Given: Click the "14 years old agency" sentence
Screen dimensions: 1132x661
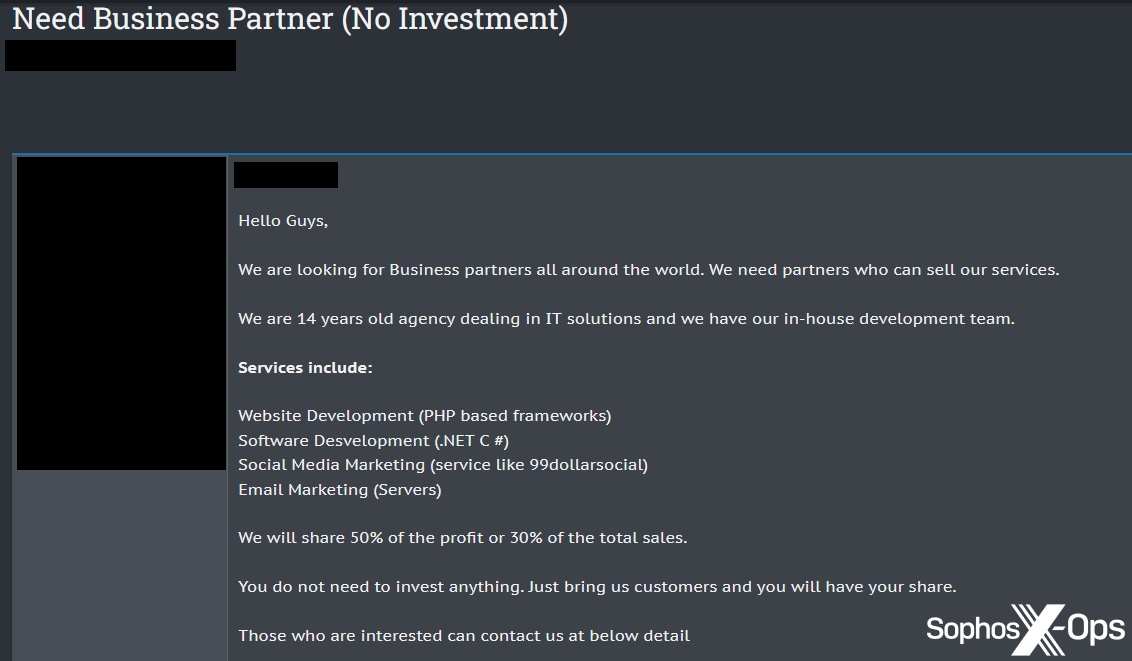Looking at the screenshot, I should [x=626, y=319].
